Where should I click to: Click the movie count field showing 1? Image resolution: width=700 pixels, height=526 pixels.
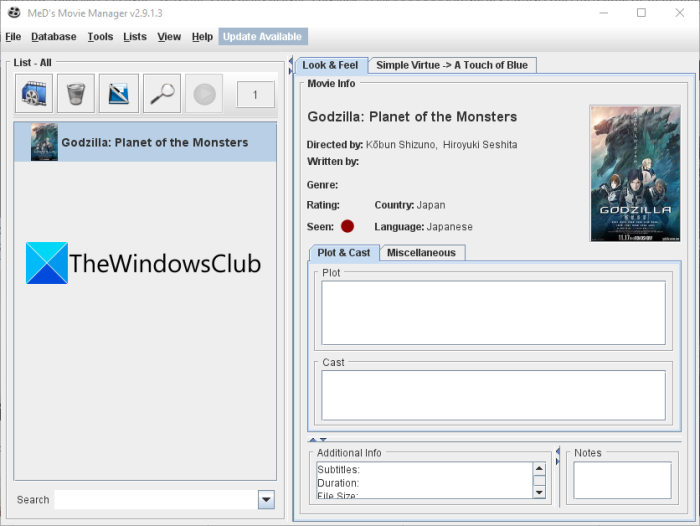tap(255, 94)
